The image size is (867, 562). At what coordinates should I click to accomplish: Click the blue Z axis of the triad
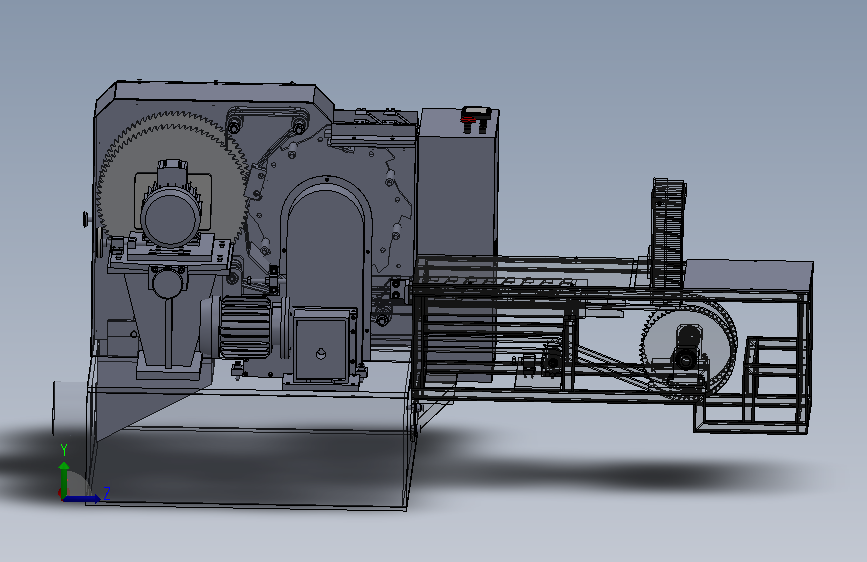[x=82, y=498]
